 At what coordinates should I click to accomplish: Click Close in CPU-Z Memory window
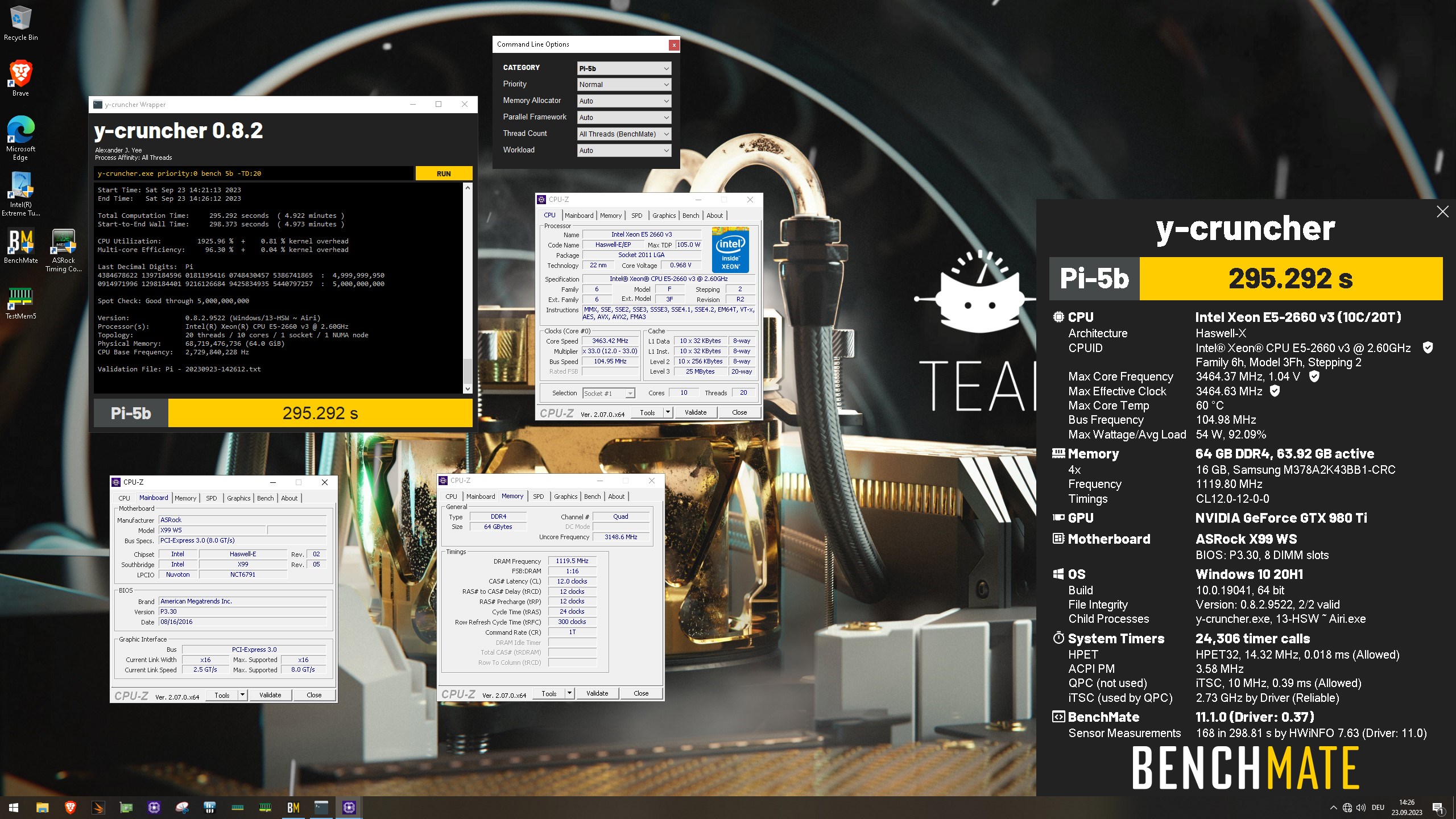(x=640, y=693)
